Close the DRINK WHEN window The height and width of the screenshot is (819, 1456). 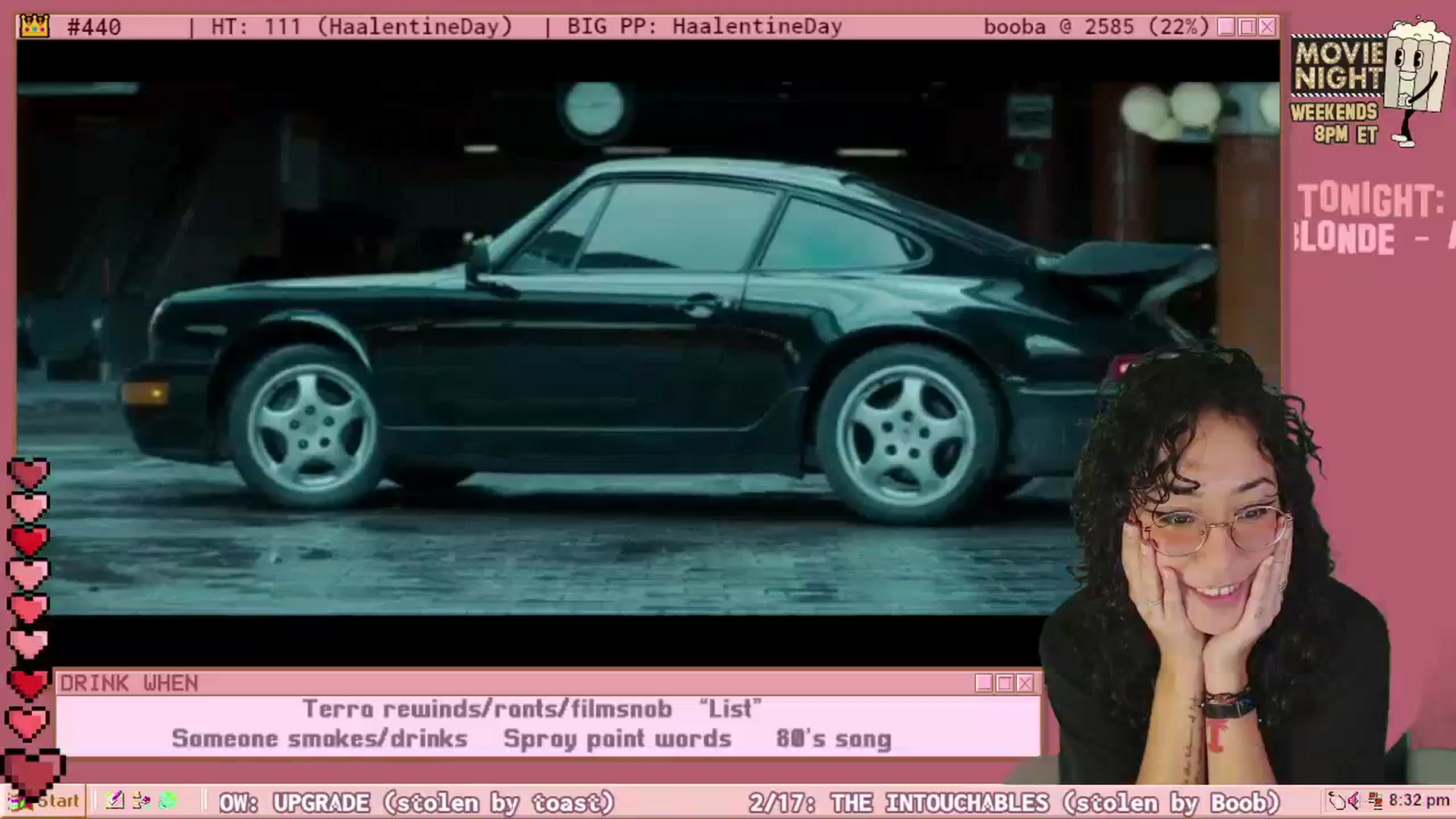pyautogui.click(x=1025, y=683)
